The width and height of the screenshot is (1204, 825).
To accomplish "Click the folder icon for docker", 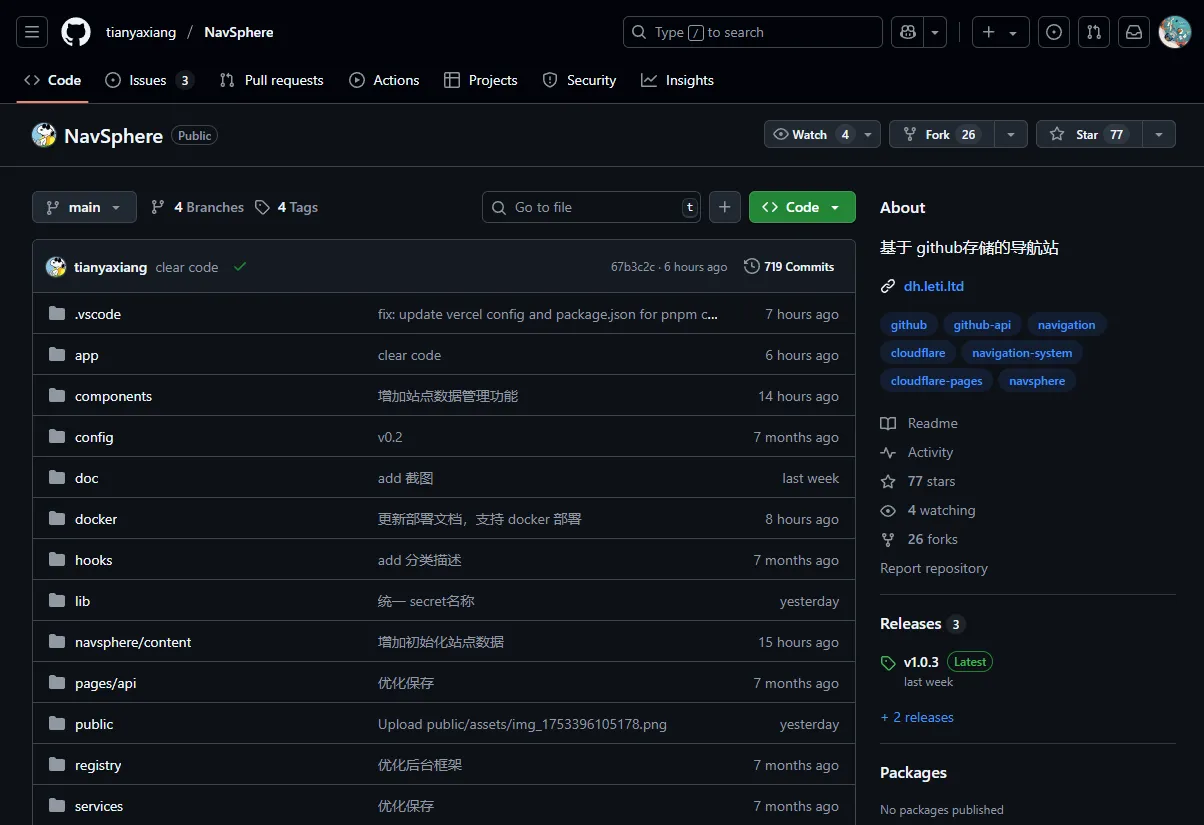I will click(57, 519).
